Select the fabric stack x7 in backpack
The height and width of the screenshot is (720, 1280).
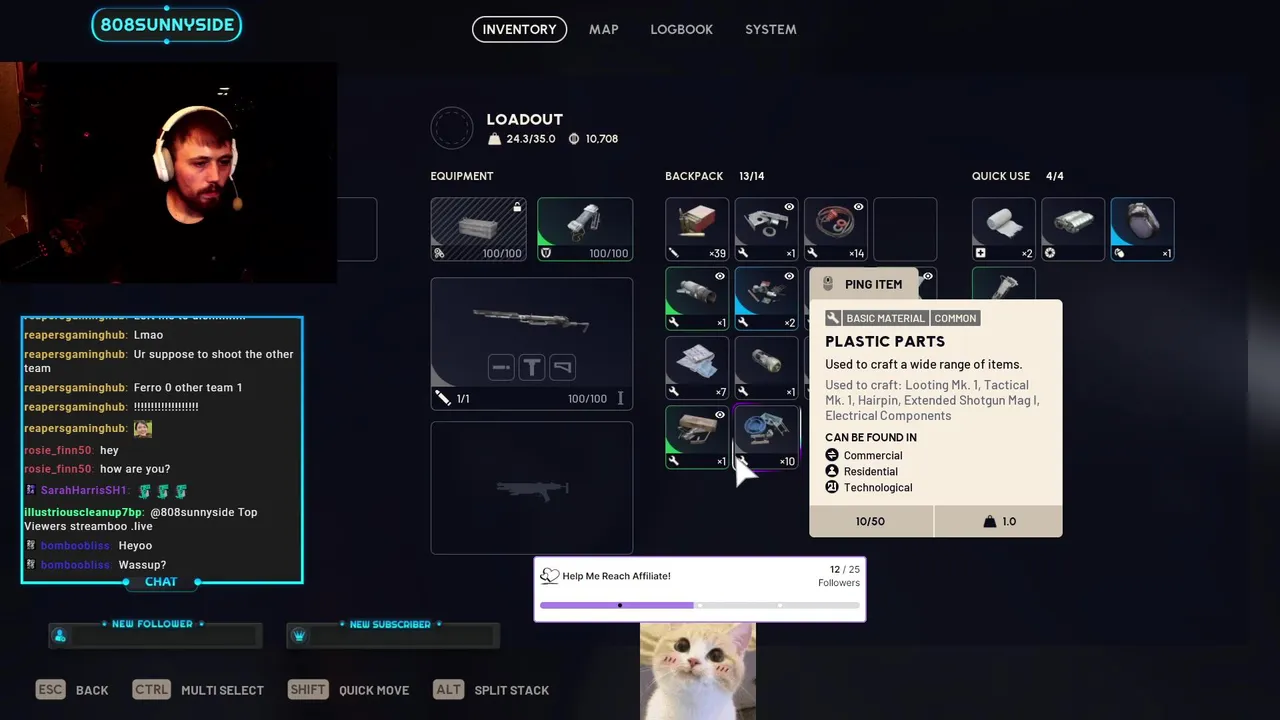[x=697, y=367]
